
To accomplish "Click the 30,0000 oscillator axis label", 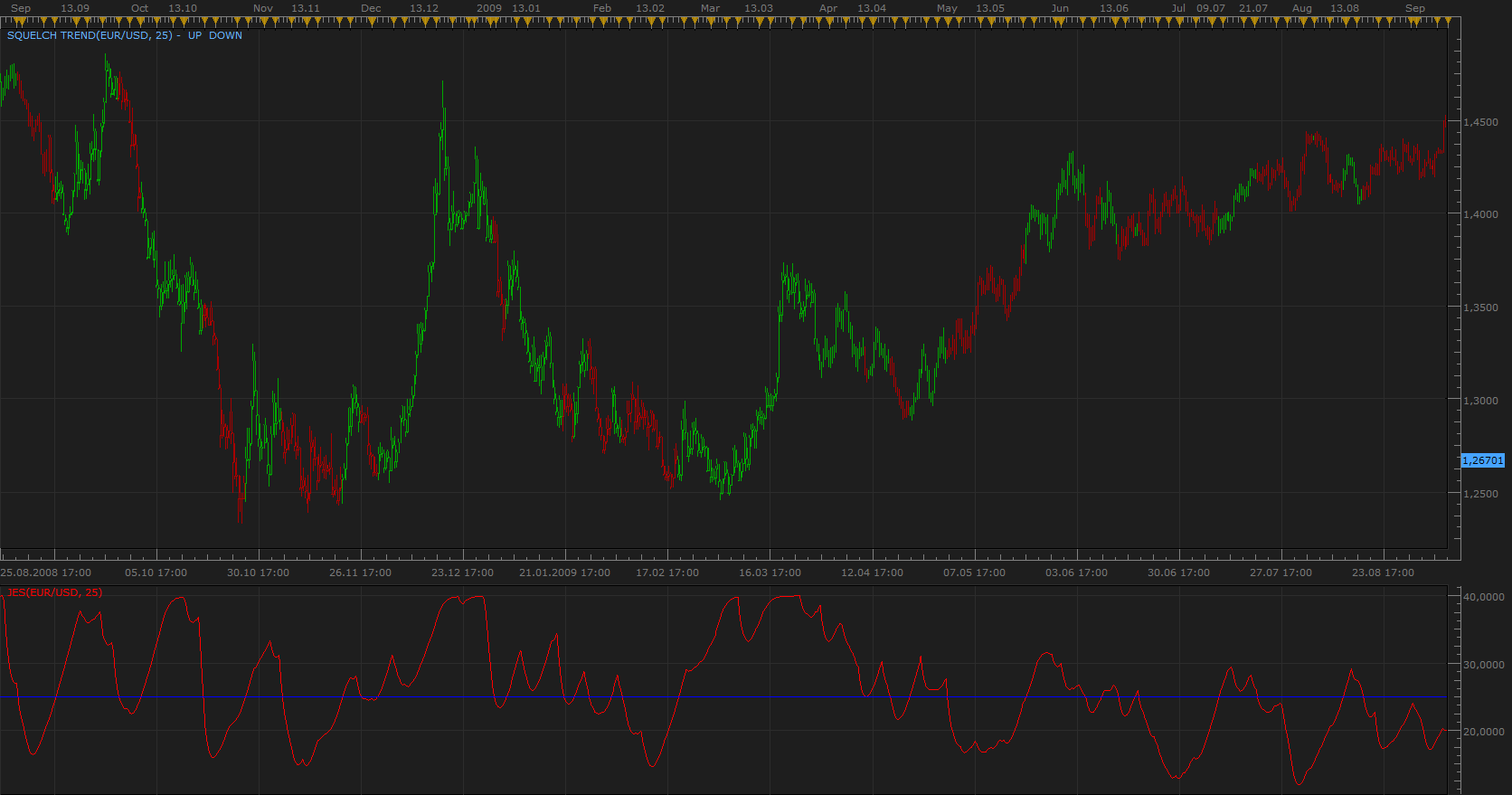I will coord(1484,665).
